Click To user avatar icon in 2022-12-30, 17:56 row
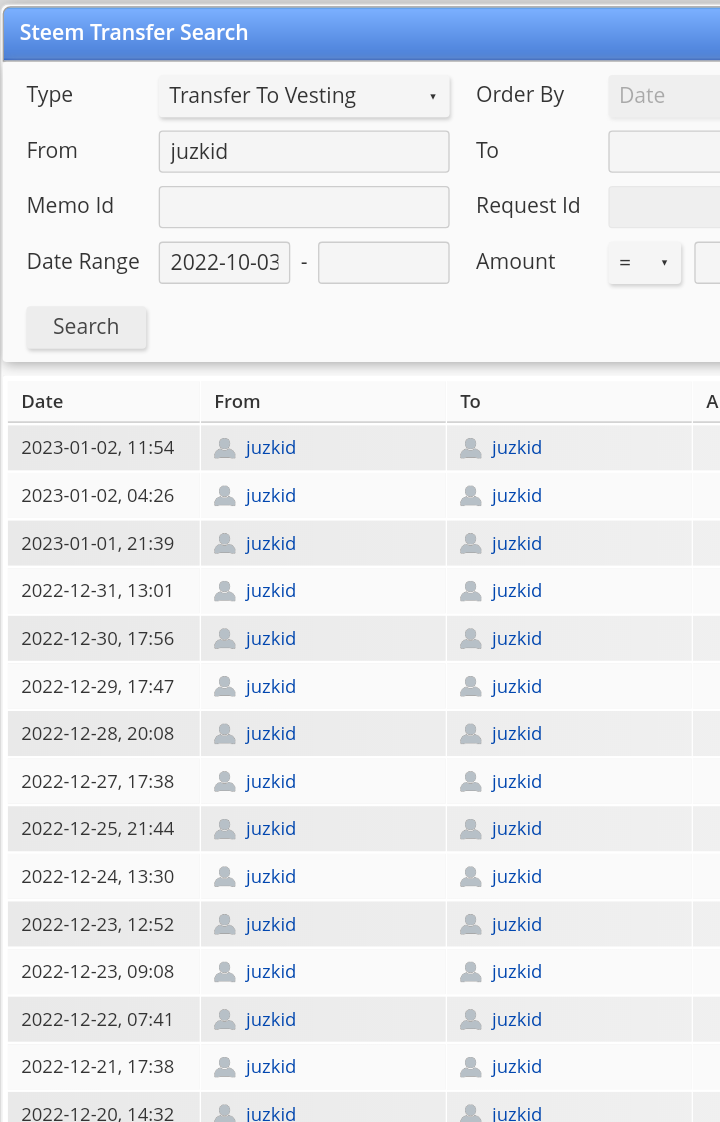The image size is (720, 1122). click(x=471, y=639)
